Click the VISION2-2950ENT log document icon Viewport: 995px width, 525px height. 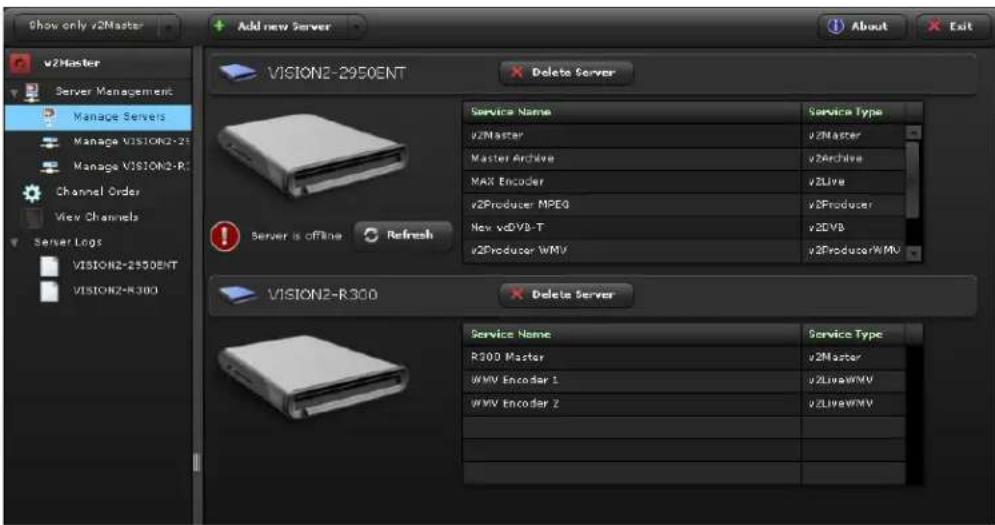click(x=49, y=265)
